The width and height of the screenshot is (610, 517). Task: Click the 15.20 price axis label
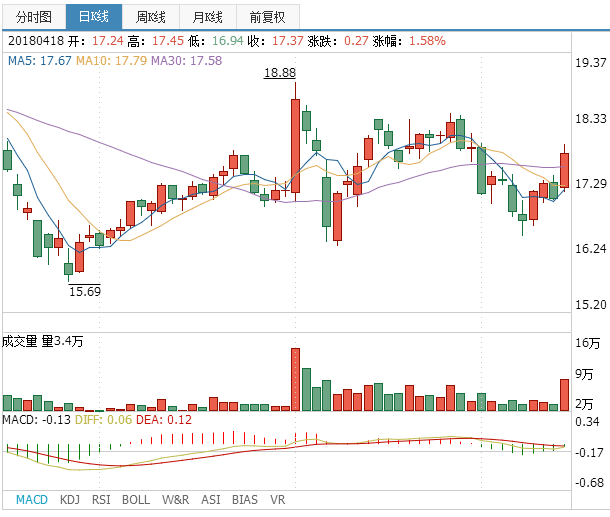click(591, 305)
